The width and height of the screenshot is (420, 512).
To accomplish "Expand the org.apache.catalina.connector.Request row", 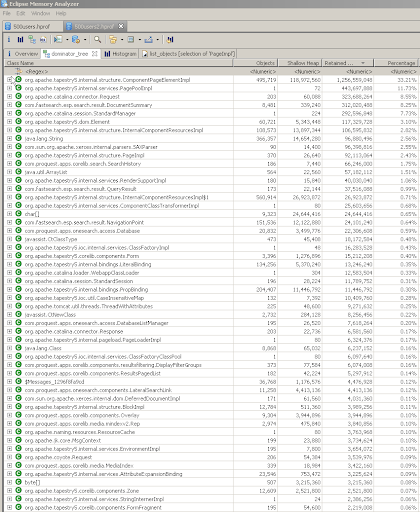I will tap(9, 96).
